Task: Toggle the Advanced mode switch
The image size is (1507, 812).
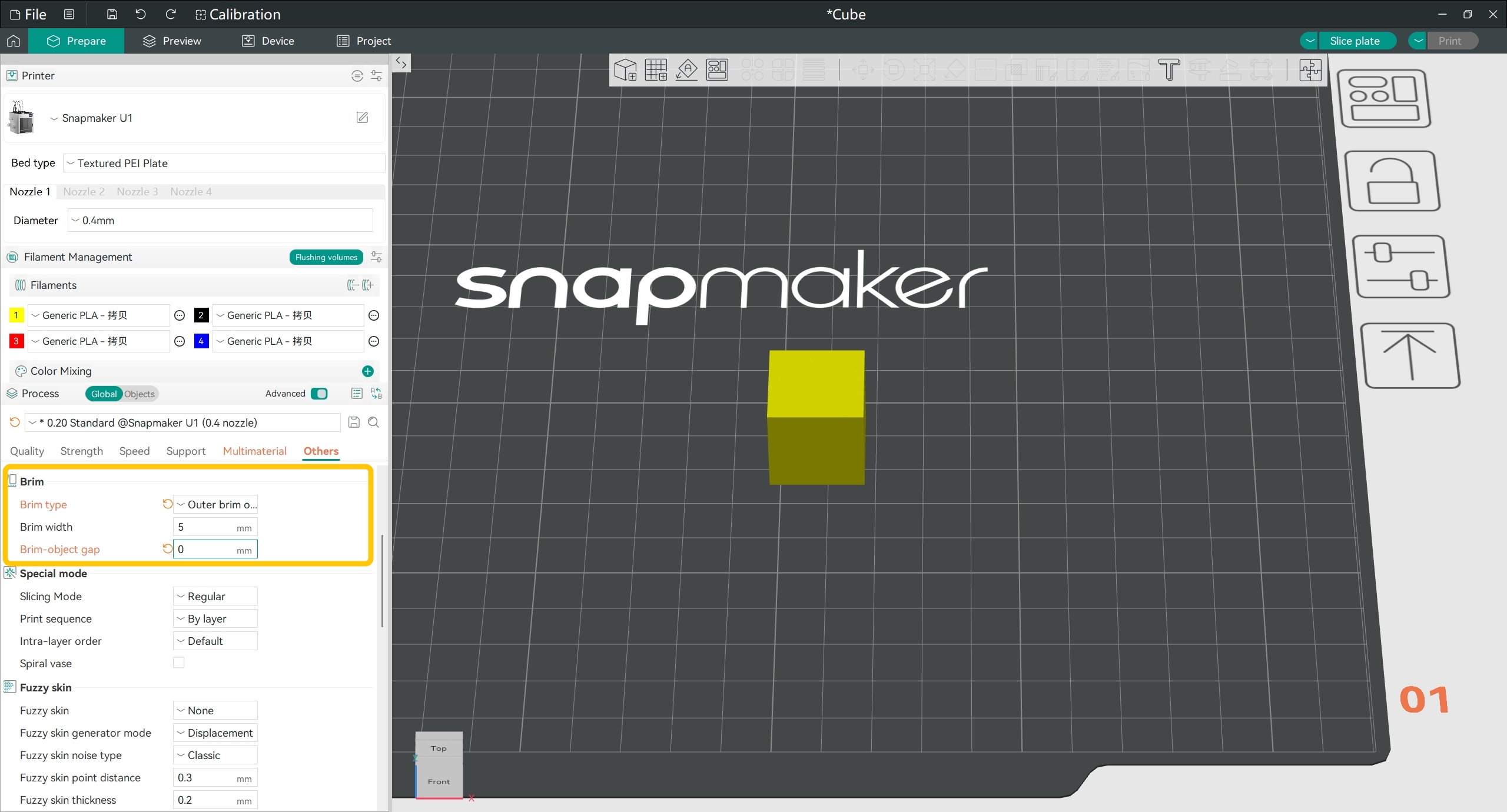Action: (x=319, y=394)
